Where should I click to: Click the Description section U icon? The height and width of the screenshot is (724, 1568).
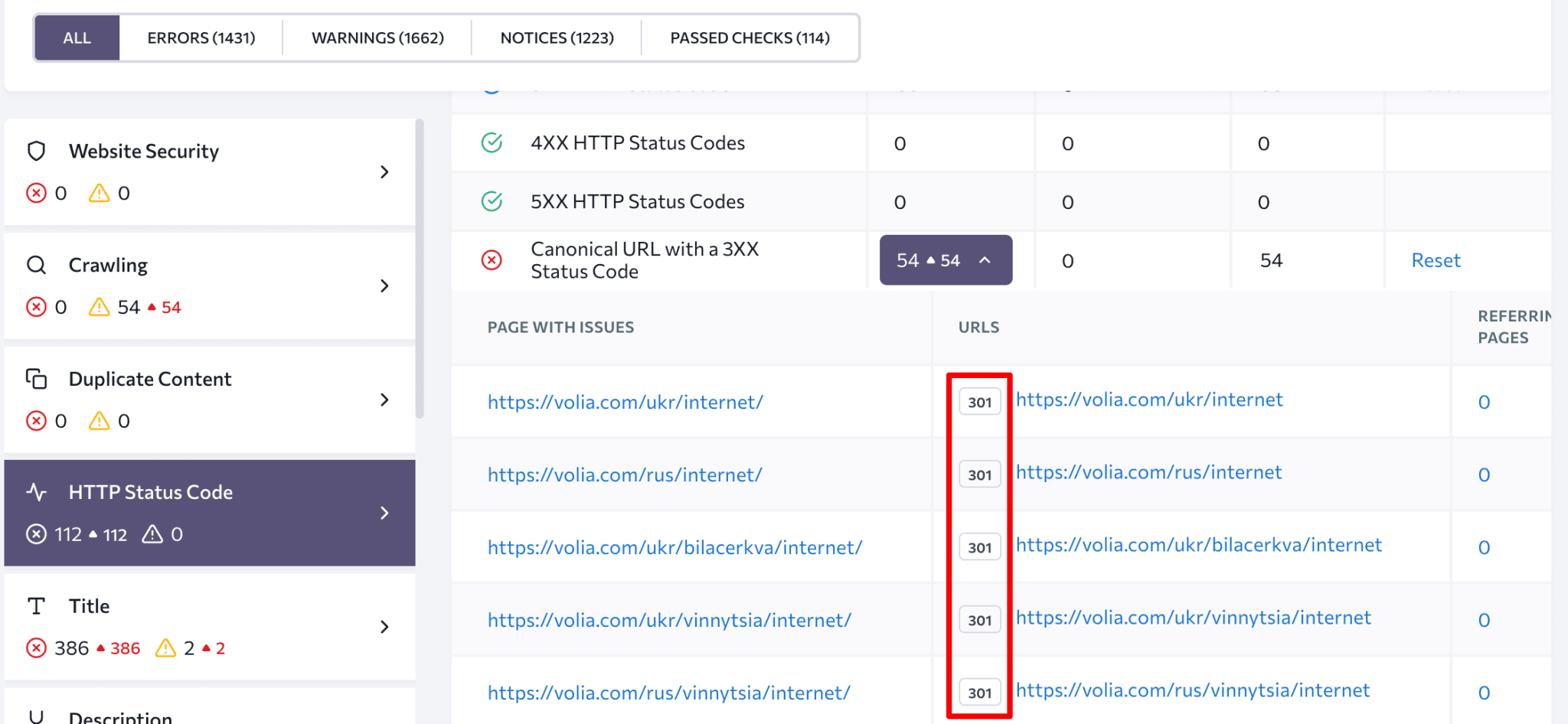click(x=35, y=716)
